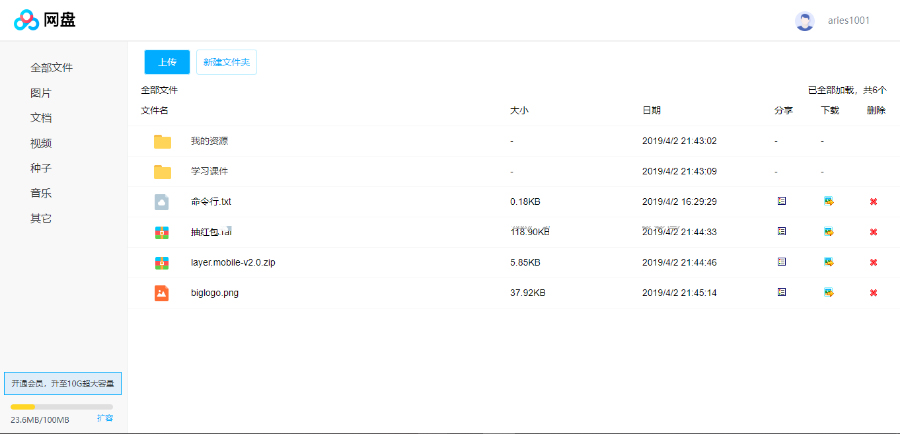Click the blue 上传 upload button

[167, 62]
